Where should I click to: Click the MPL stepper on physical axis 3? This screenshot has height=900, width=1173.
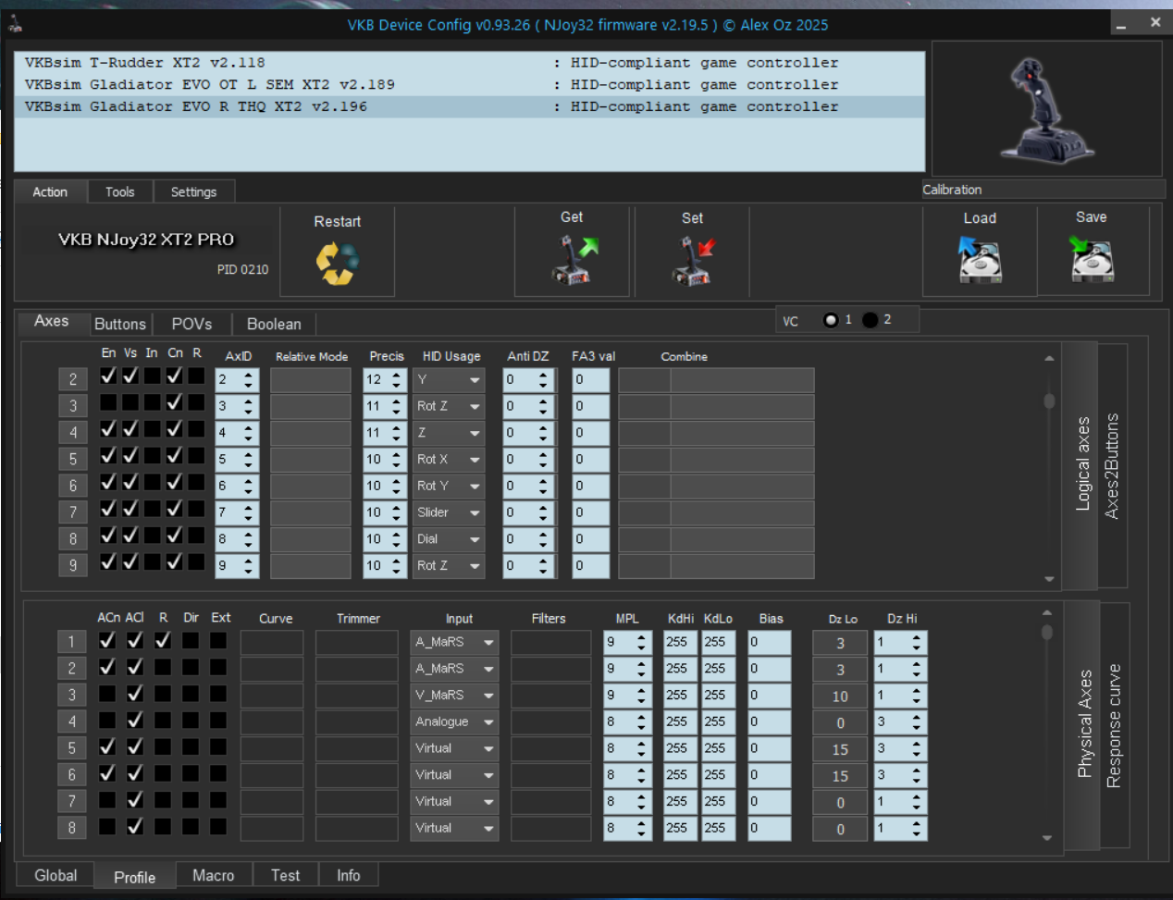click(x=641, y=696)
